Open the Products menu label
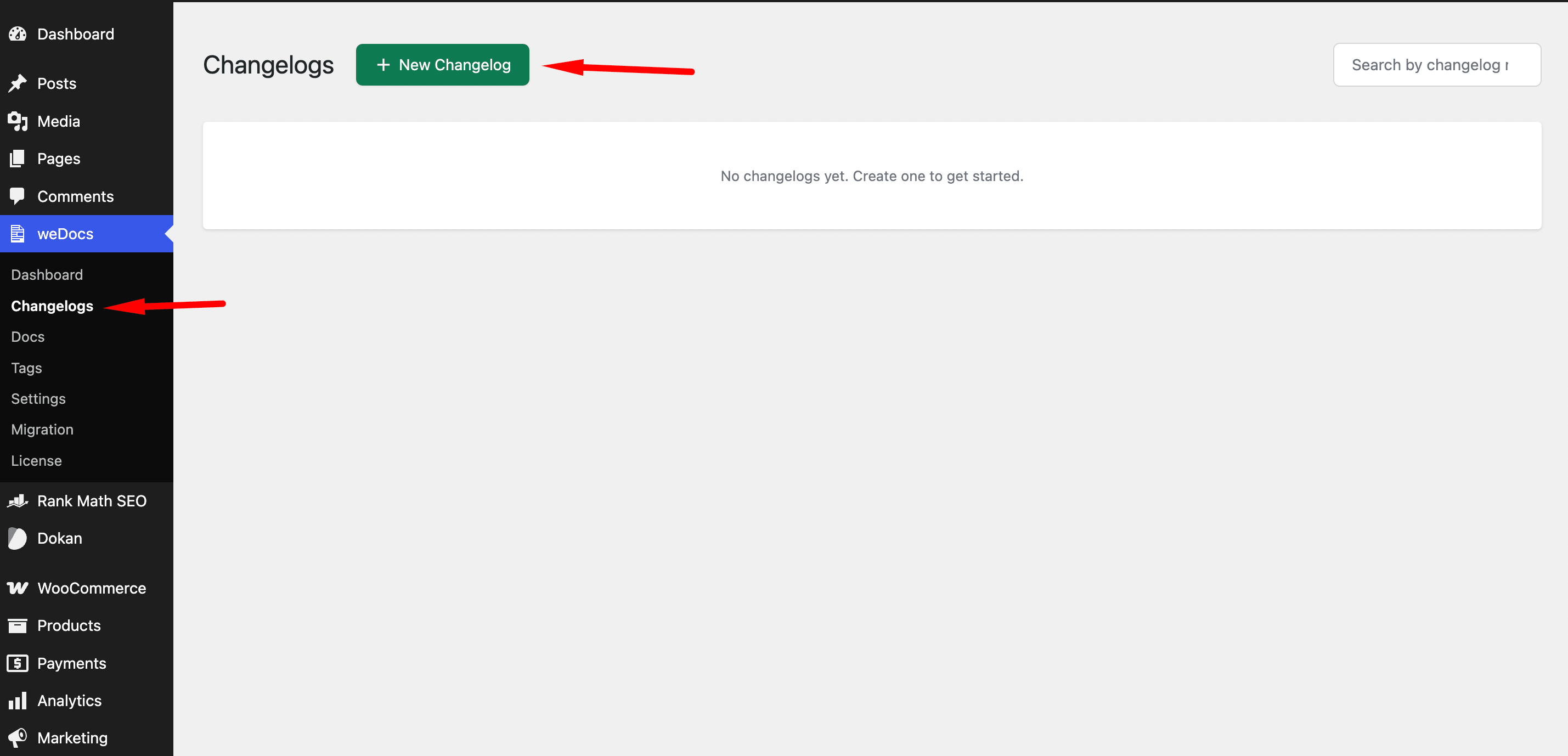This screenshot has width=1568, height=756. (x=69, y=626)
